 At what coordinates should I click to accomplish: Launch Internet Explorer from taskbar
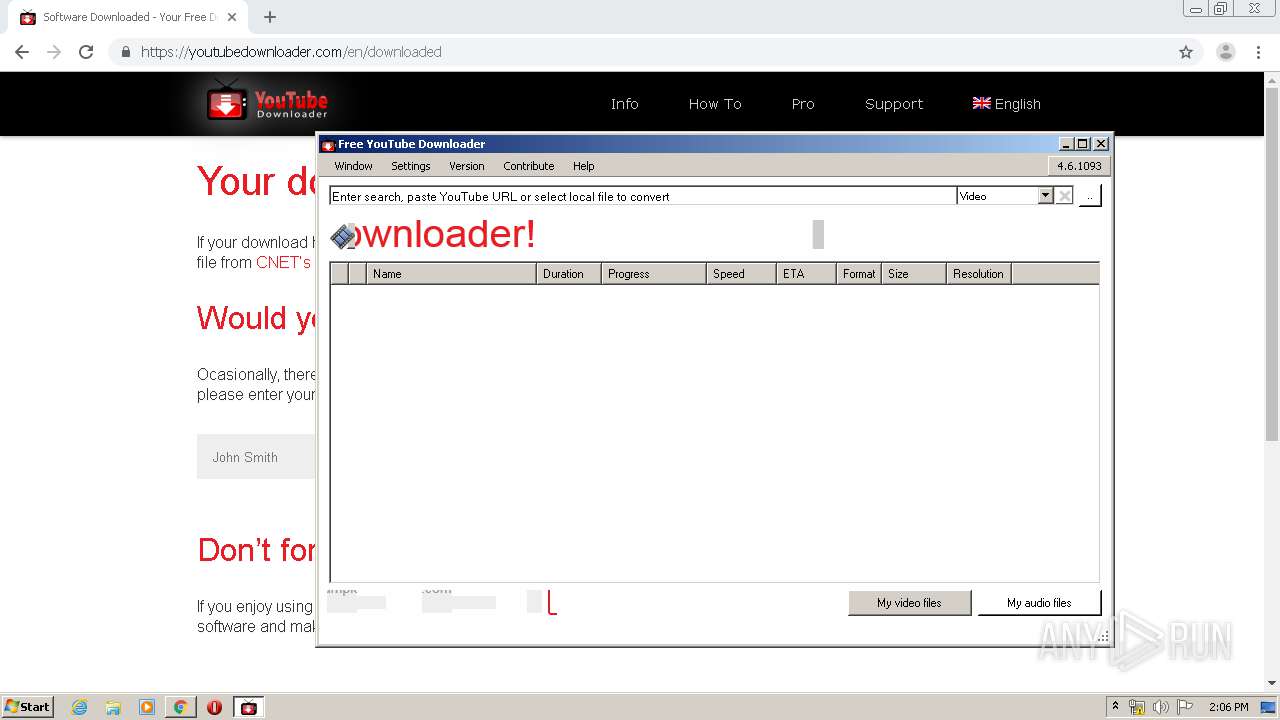[x=79, y=707]
